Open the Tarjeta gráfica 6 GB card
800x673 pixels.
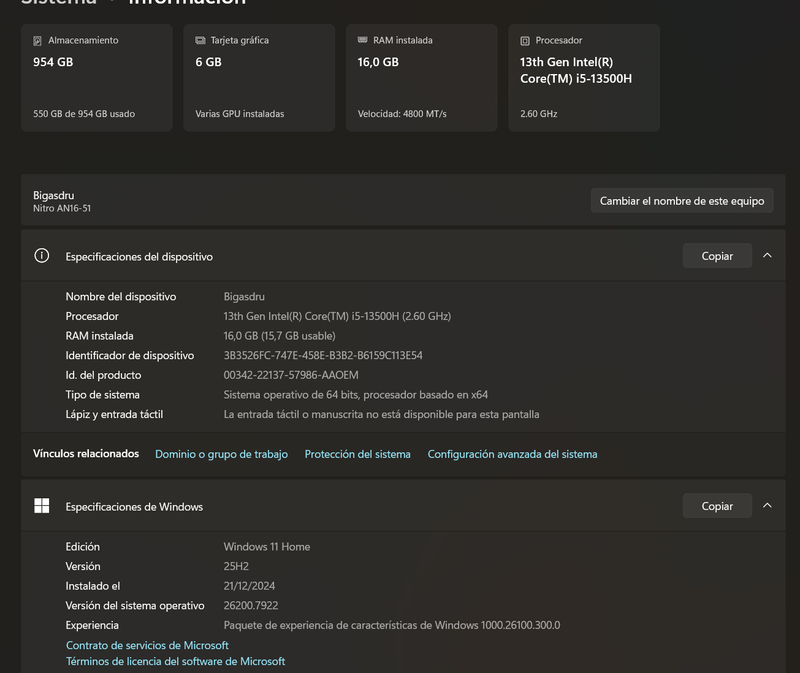259,78
